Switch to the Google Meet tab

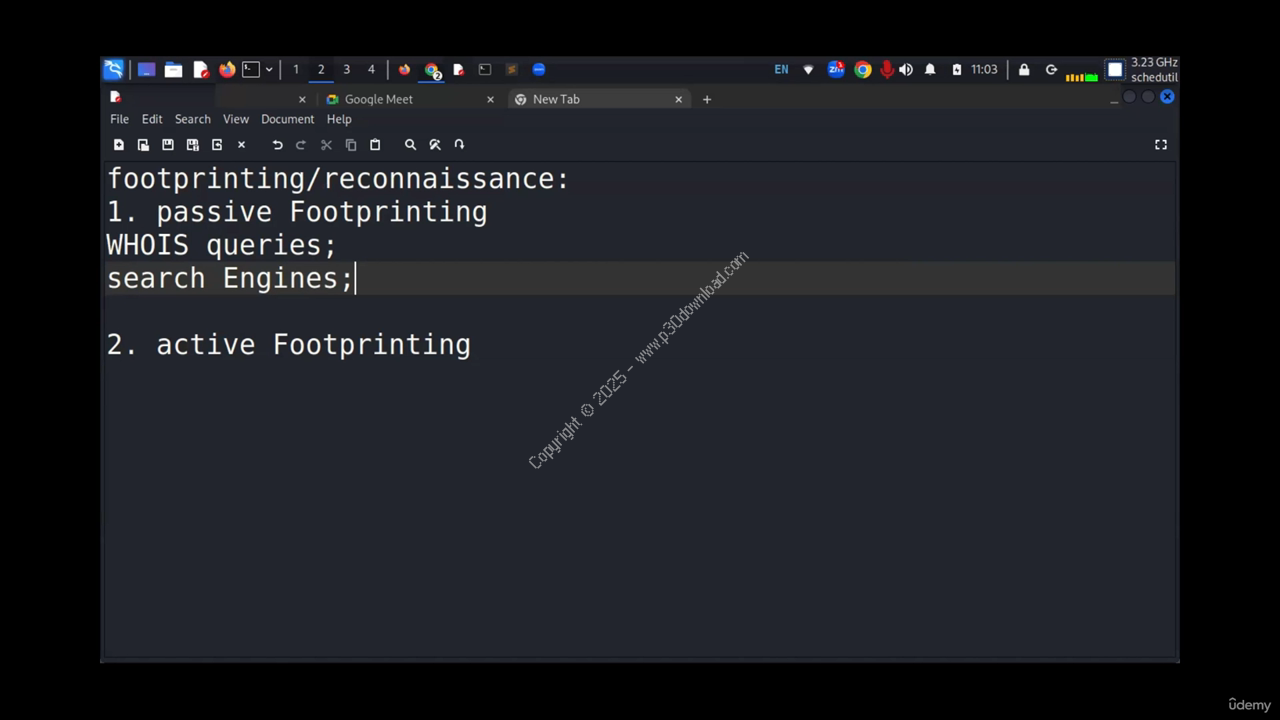pos(378,99)
